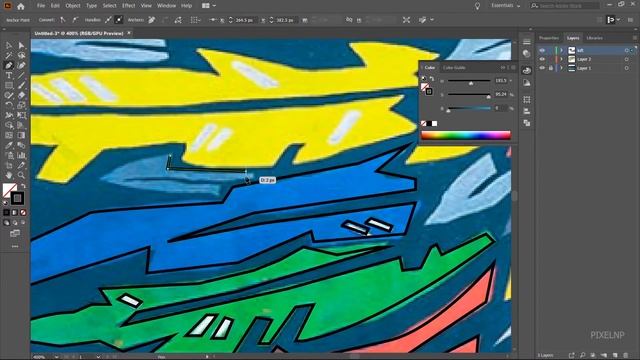This screenshot has width=640, height=360.
Task: Switch to the Libraries tab
Action: [594, 38]
